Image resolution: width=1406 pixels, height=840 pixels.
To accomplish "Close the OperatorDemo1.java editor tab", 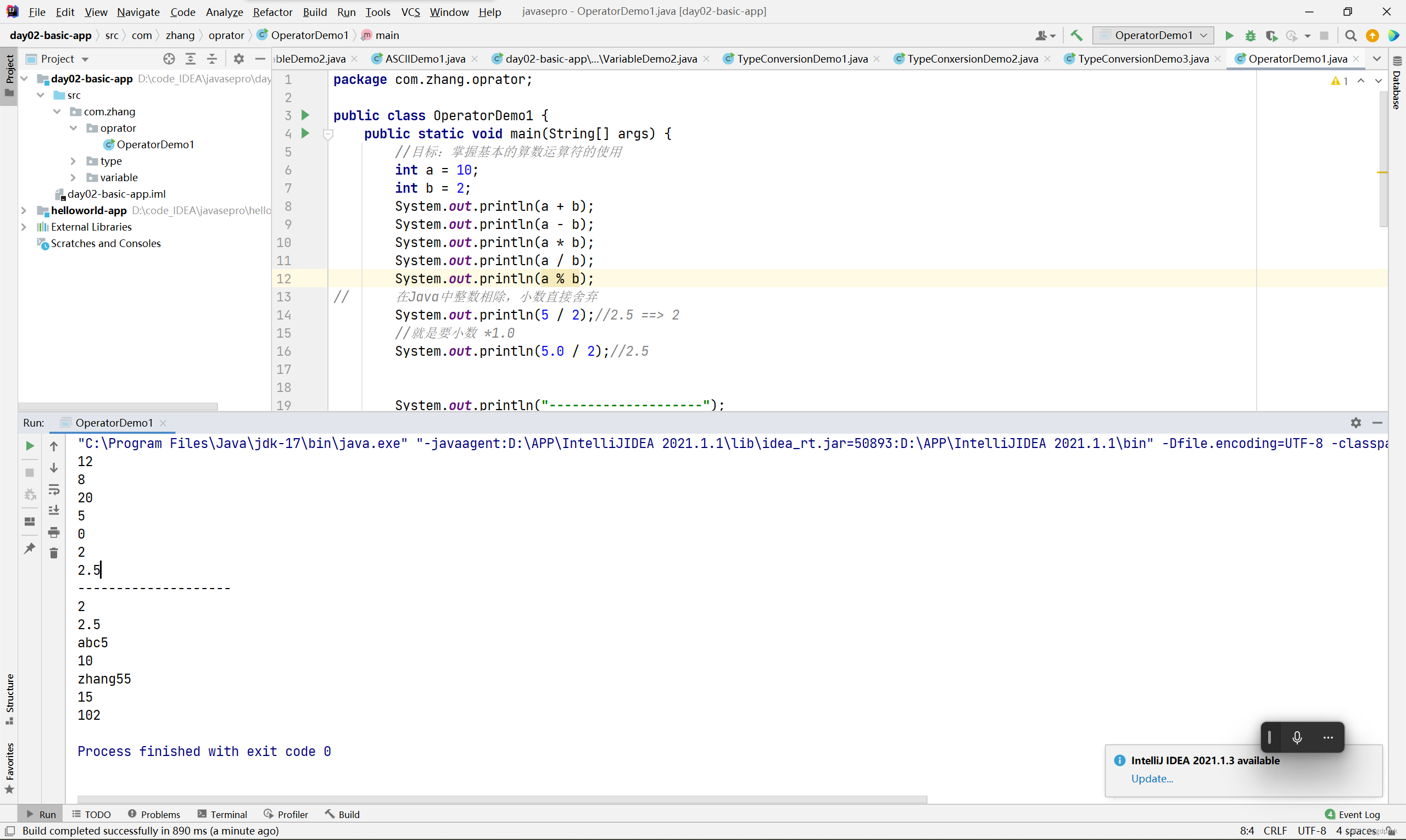I will [x=1356, y=59].
